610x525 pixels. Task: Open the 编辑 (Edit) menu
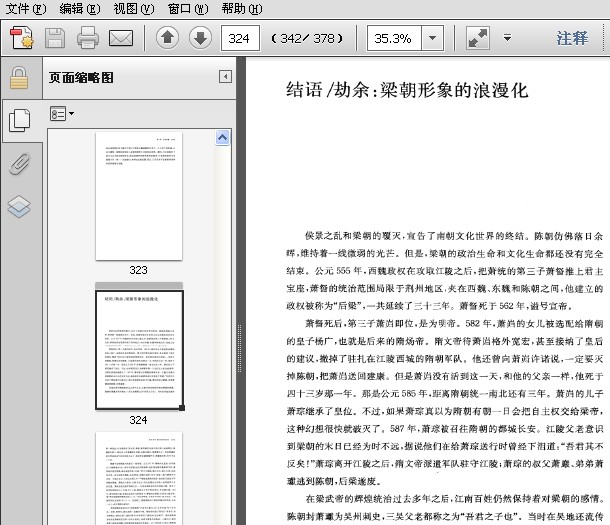pos(80,8)
